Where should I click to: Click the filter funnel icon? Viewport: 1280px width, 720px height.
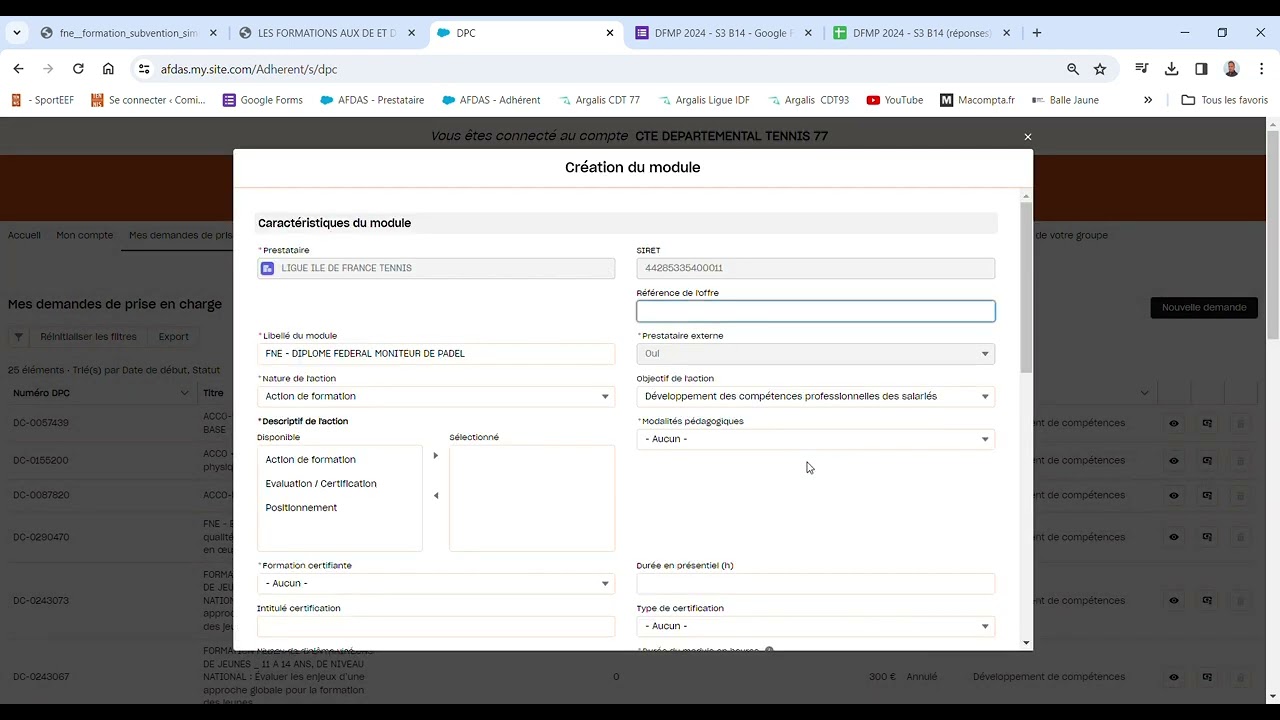tap(18, 337)
